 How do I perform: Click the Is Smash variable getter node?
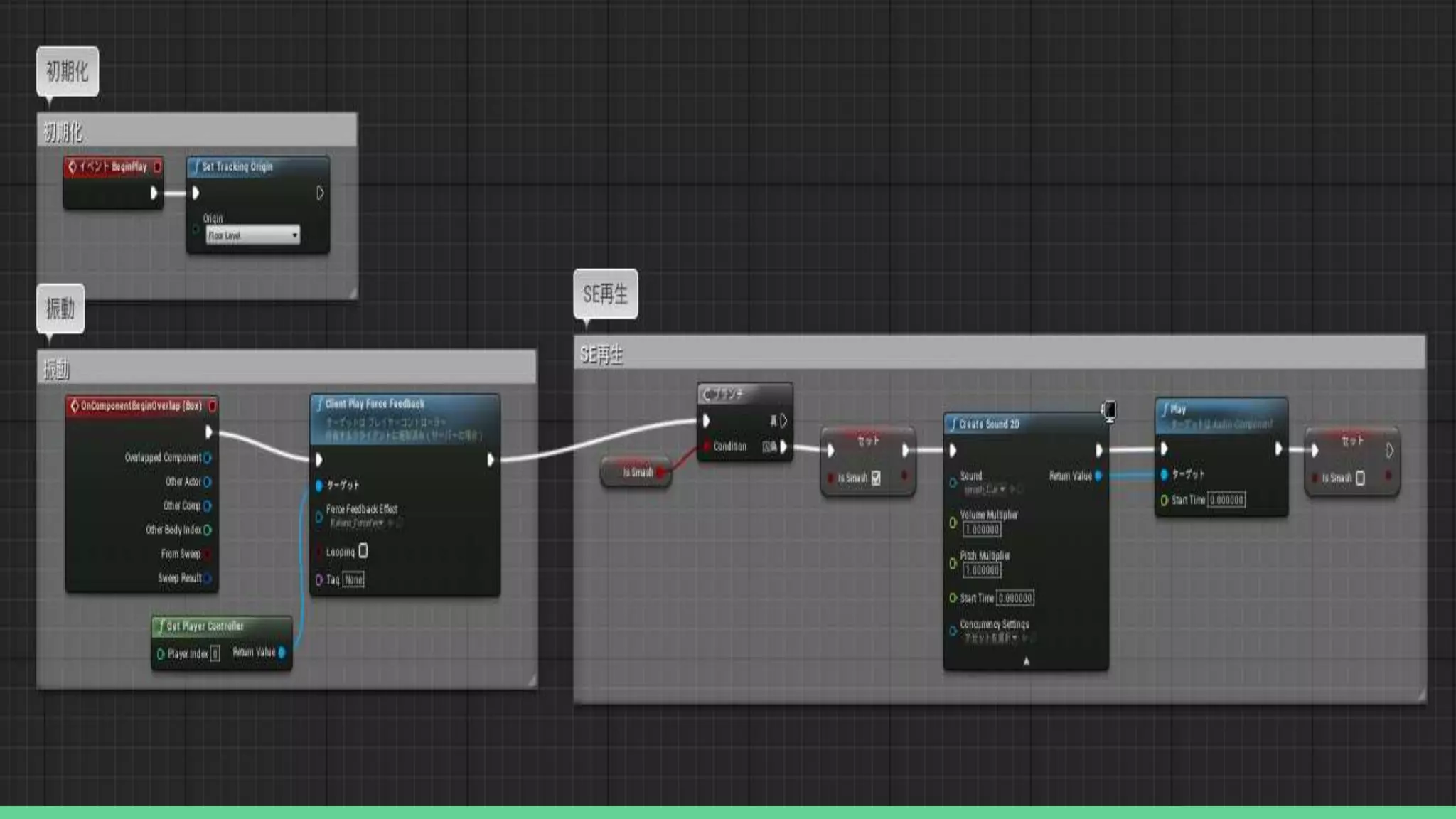[636, 472]
